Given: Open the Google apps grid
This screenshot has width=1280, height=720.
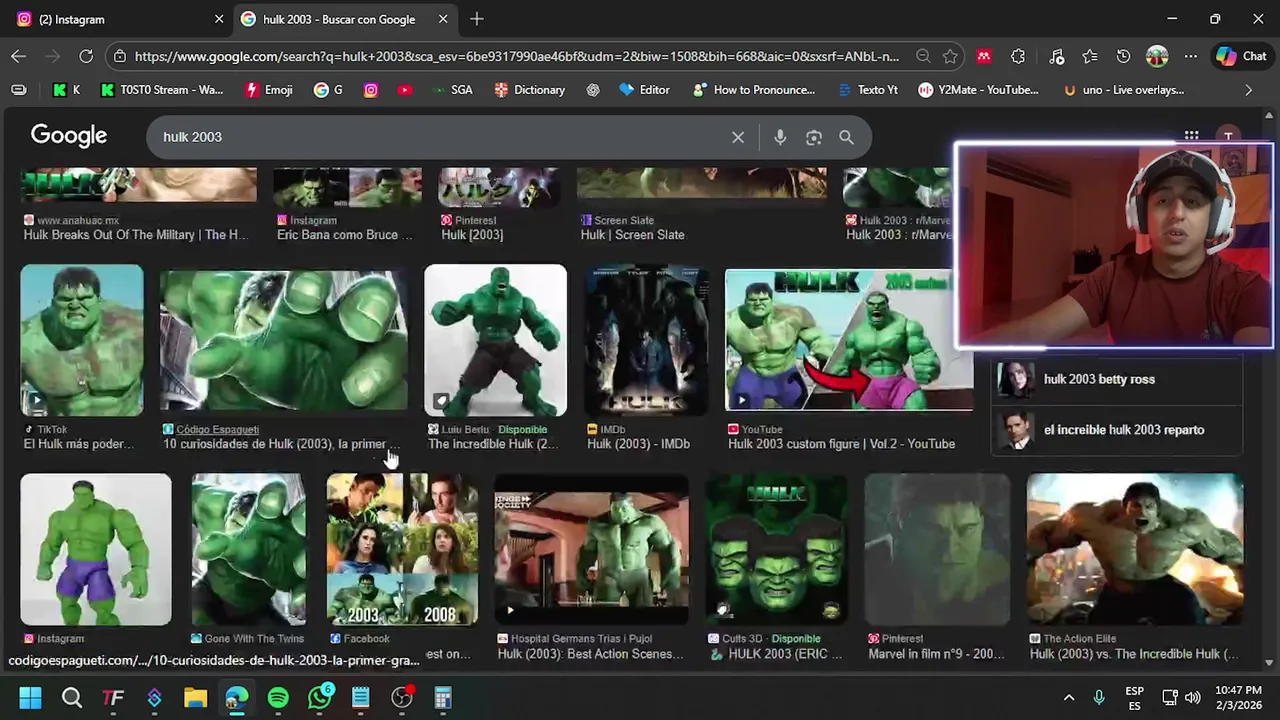Looking at the screenshot, I should click(1191, 136).
